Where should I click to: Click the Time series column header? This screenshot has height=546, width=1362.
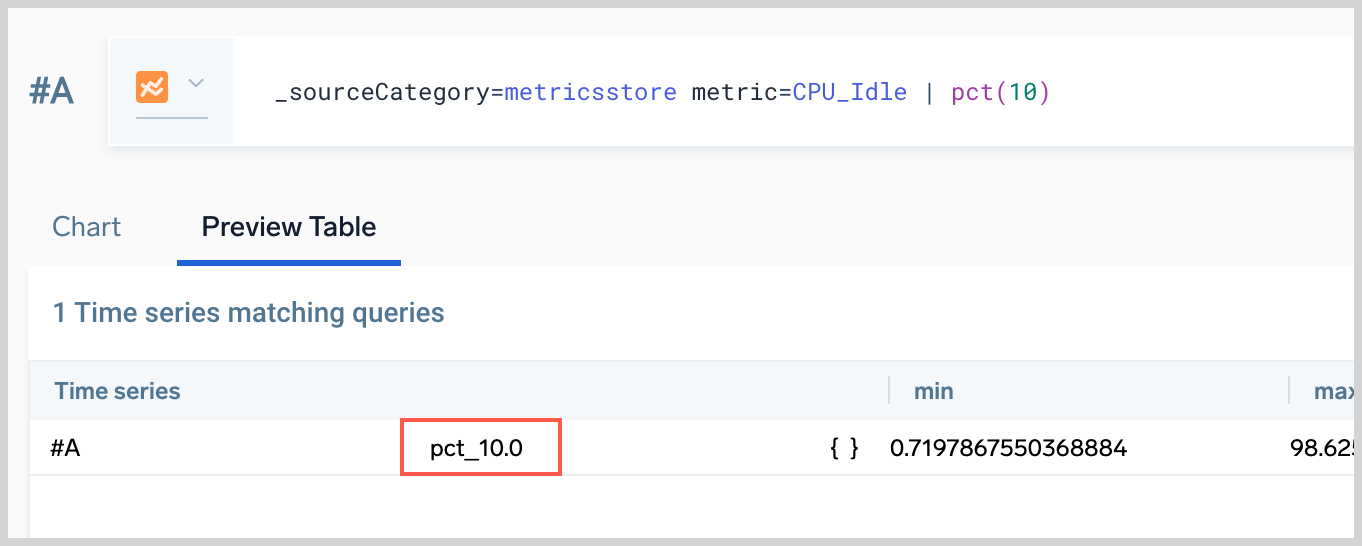[118, 391]
